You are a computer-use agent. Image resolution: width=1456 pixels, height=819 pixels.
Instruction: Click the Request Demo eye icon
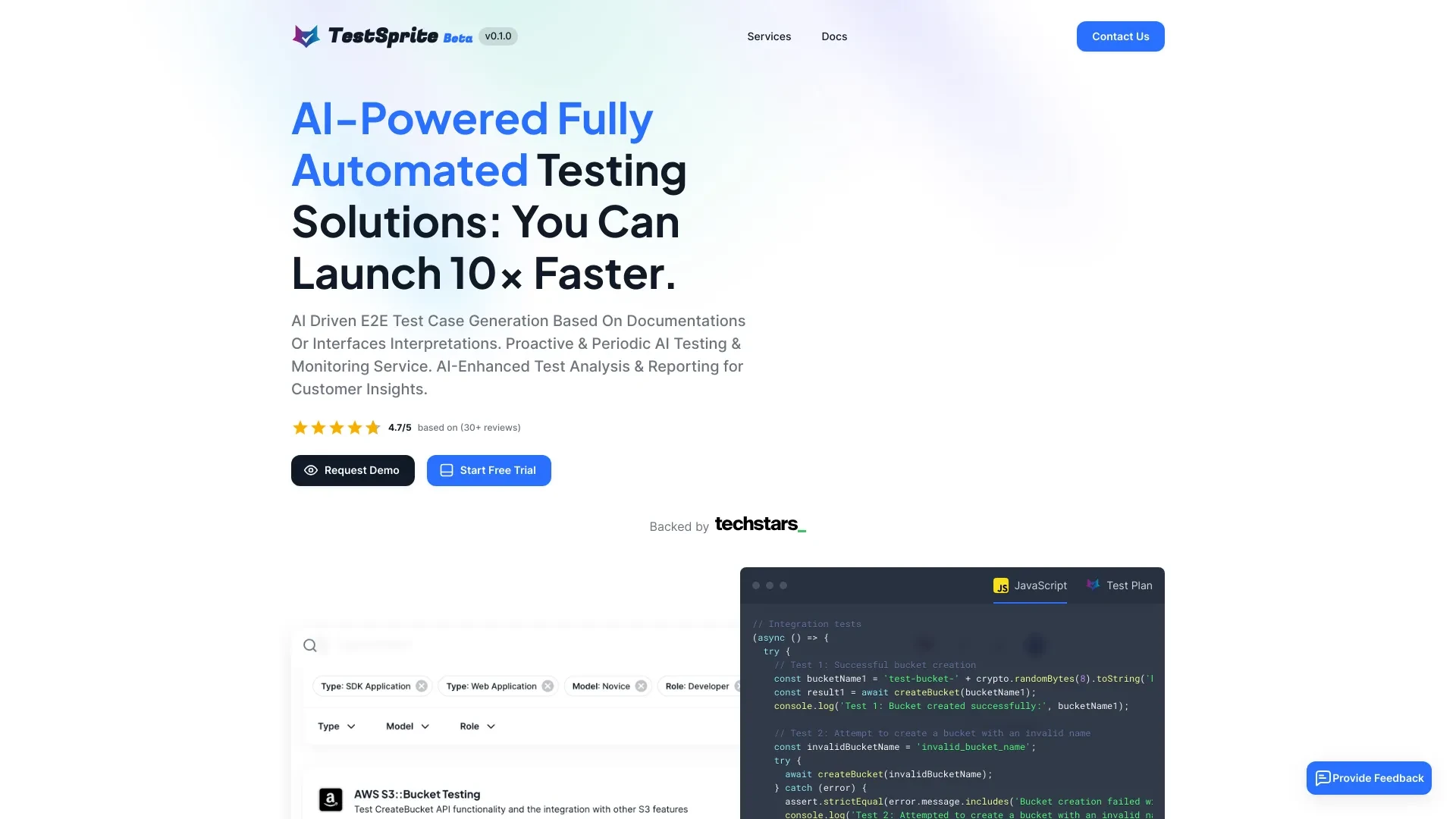310,470
